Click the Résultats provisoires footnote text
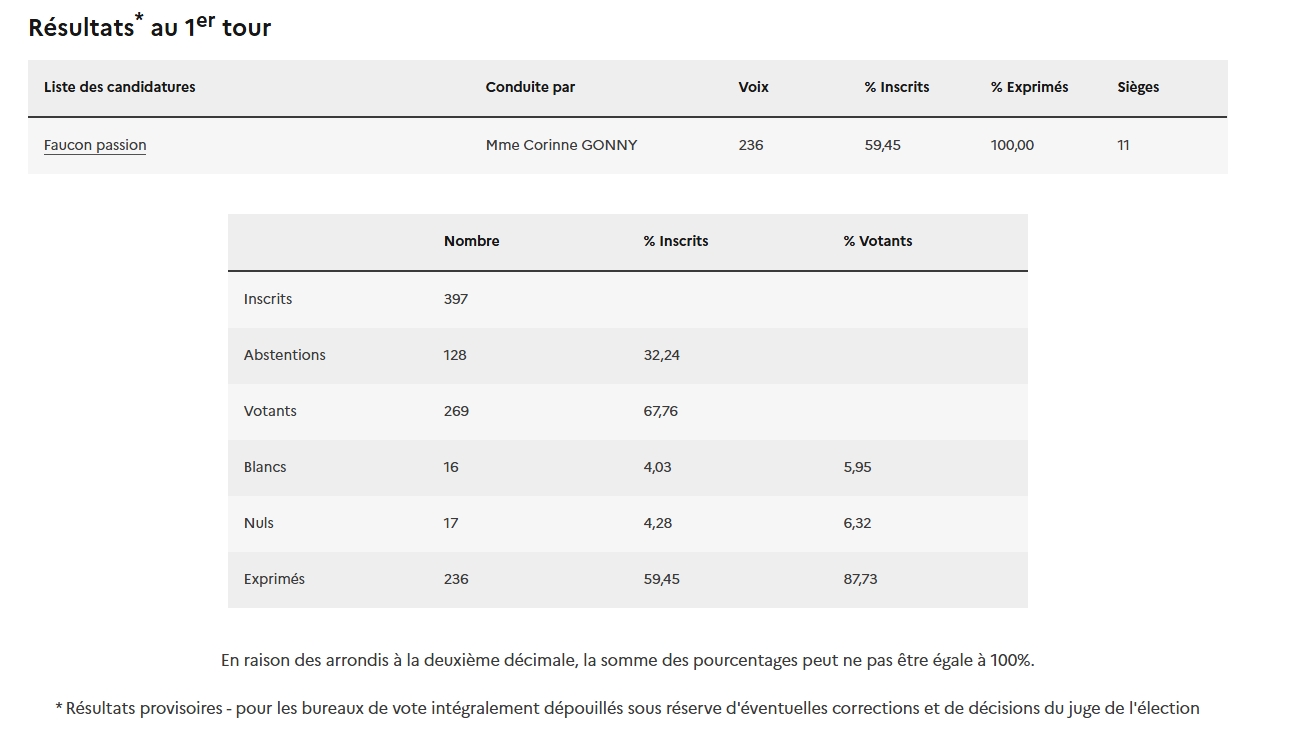 pos(627,708)
